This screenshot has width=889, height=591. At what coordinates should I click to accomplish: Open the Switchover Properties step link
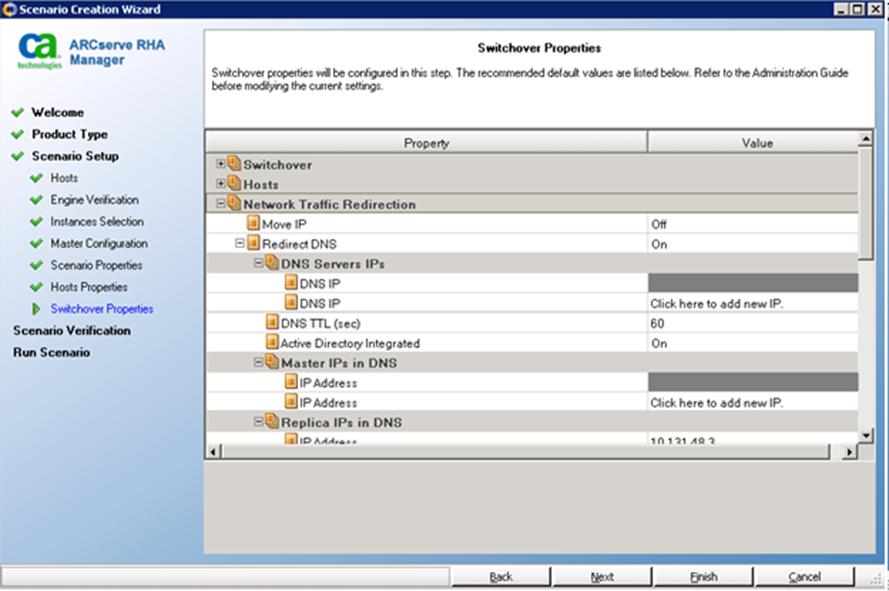[x=102, y=309]
